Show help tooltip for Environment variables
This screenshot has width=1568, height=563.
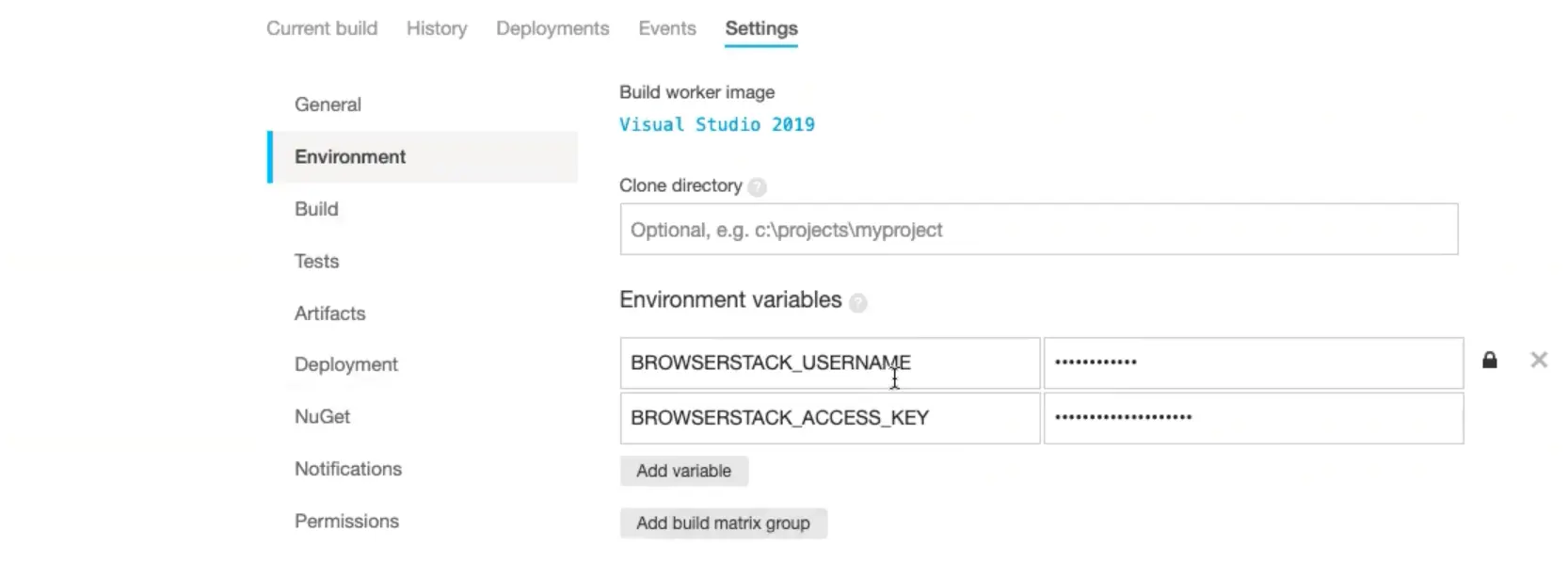coord(857,303)
